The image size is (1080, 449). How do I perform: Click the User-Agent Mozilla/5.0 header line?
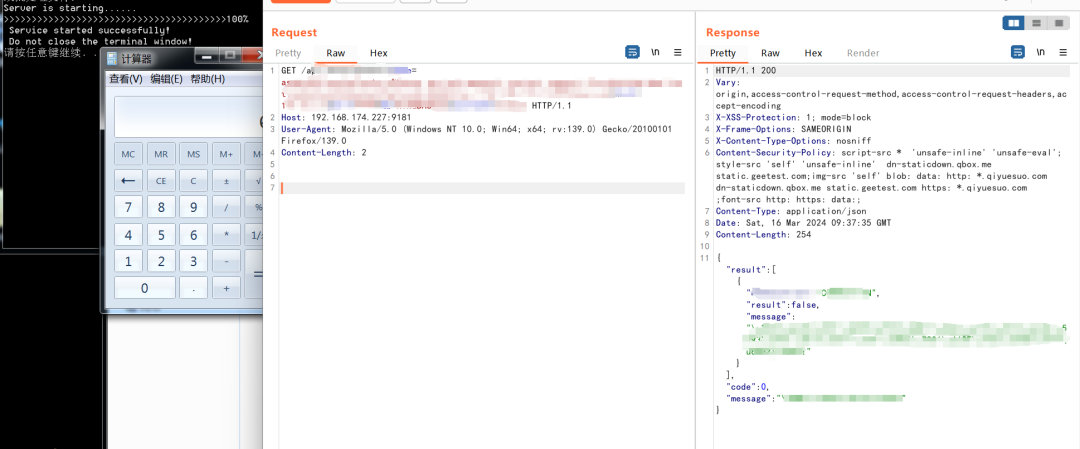477,134
